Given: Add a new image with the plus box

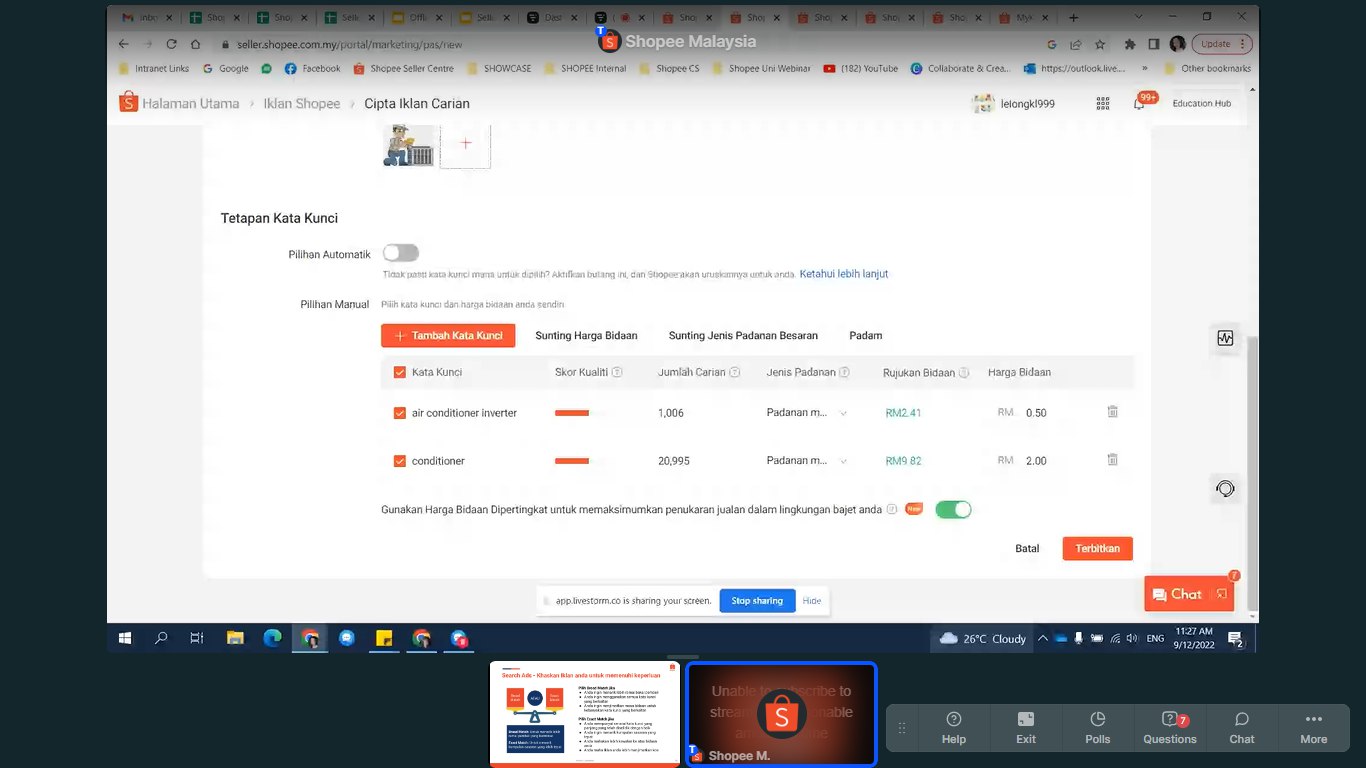Looking at the screenshot, I should 465,144.
